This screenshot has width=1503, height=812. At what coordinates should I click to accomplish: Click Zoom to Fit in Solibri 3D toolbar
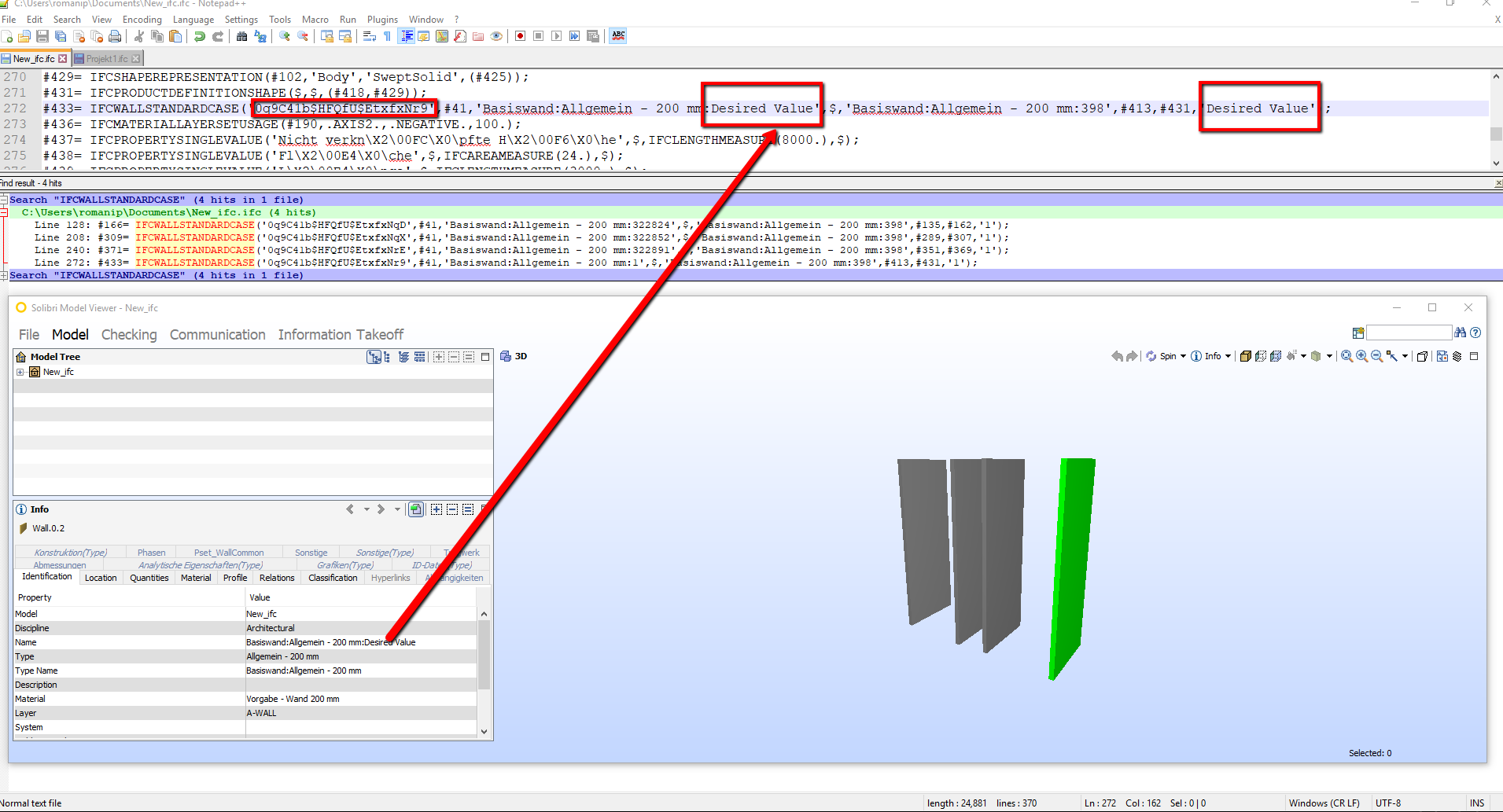1346,356
